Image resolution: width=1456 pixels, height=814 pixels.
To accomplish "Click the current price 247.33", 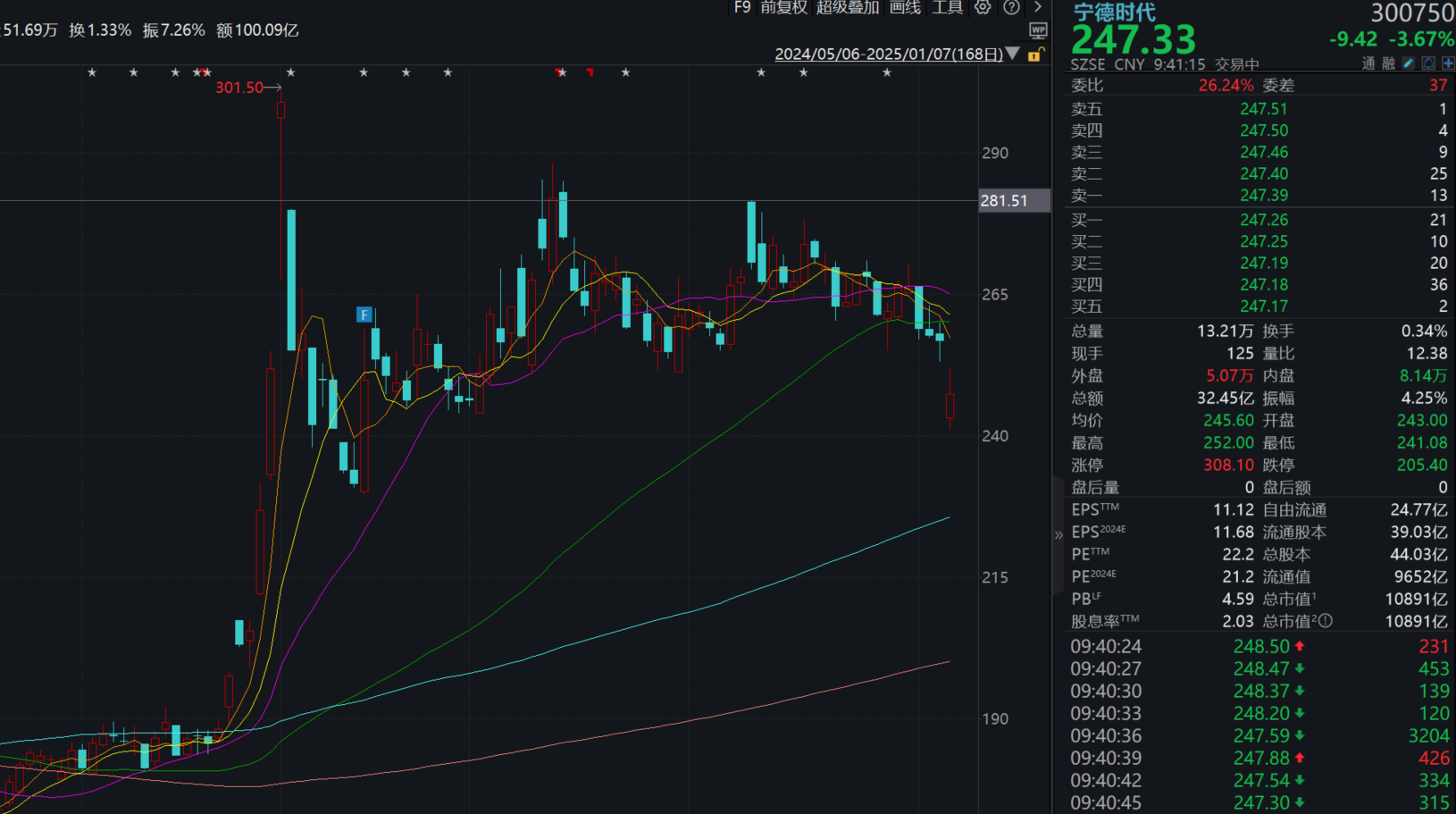I will pos(1133,39).
